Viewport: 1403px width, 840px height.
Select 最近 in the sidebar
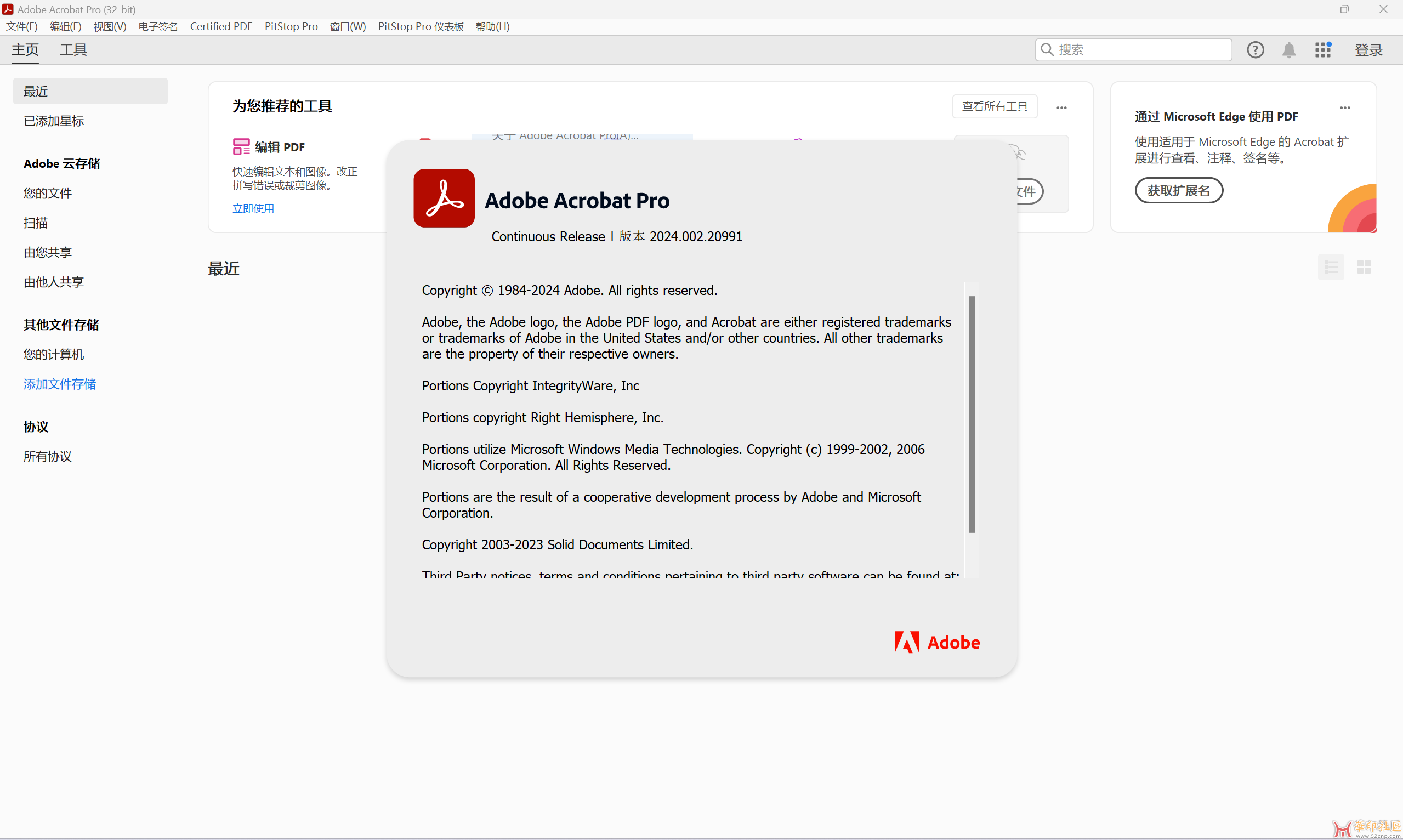90,91
